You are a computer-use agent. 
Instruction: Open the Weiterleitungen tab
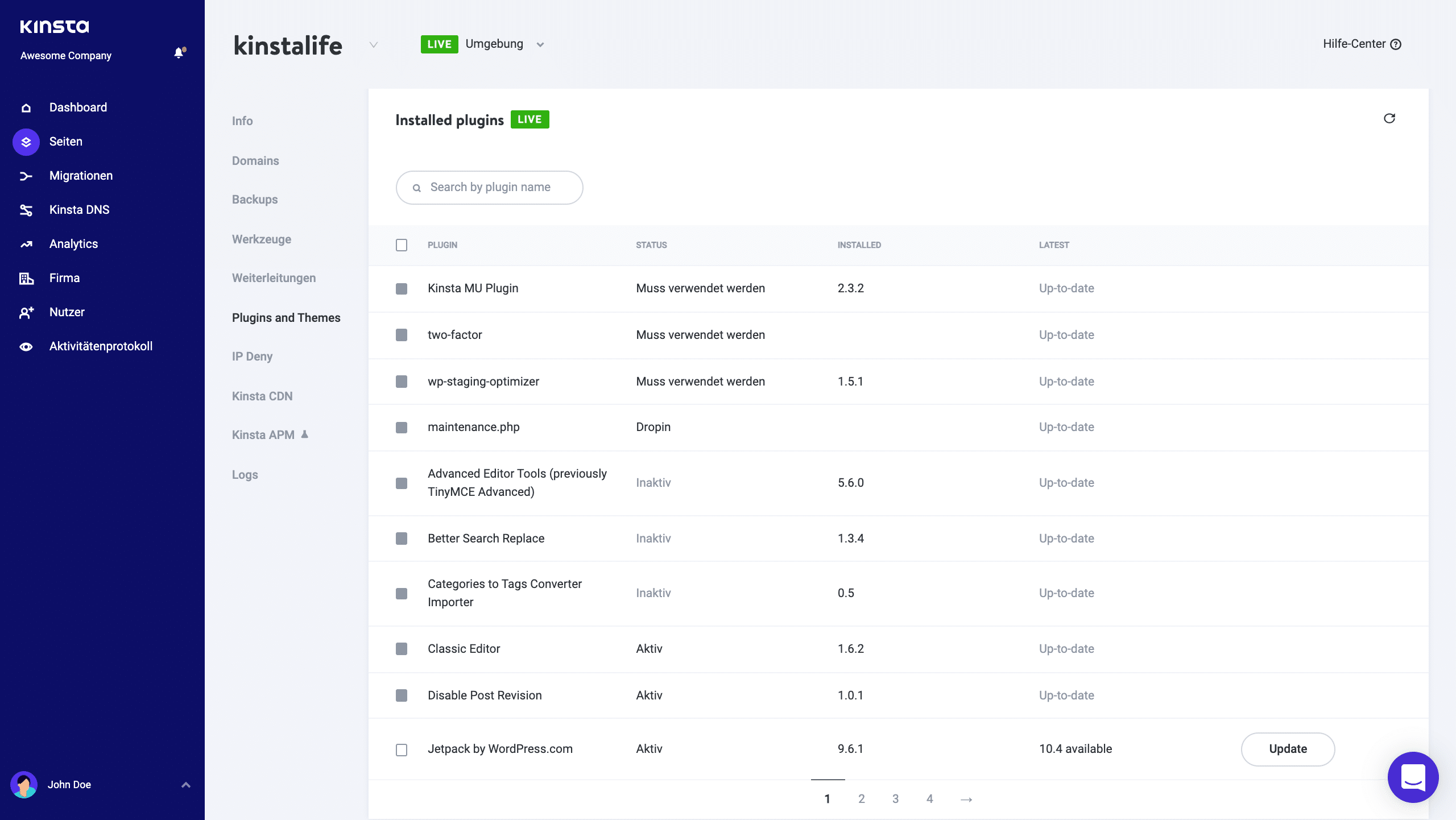[274, 278]
